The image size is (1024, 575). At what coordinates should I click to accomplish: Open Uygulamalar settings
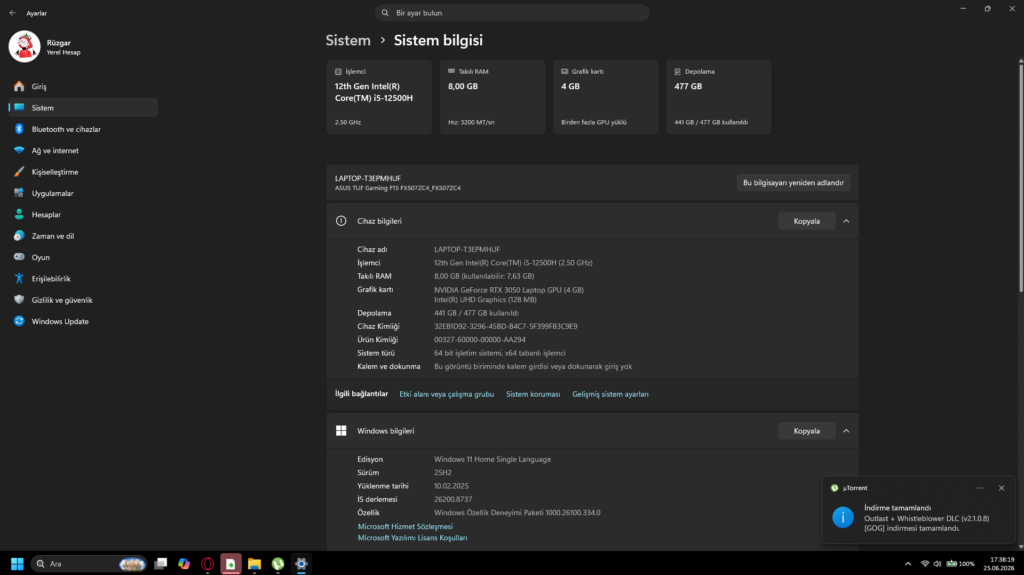(x=83, y=193)
